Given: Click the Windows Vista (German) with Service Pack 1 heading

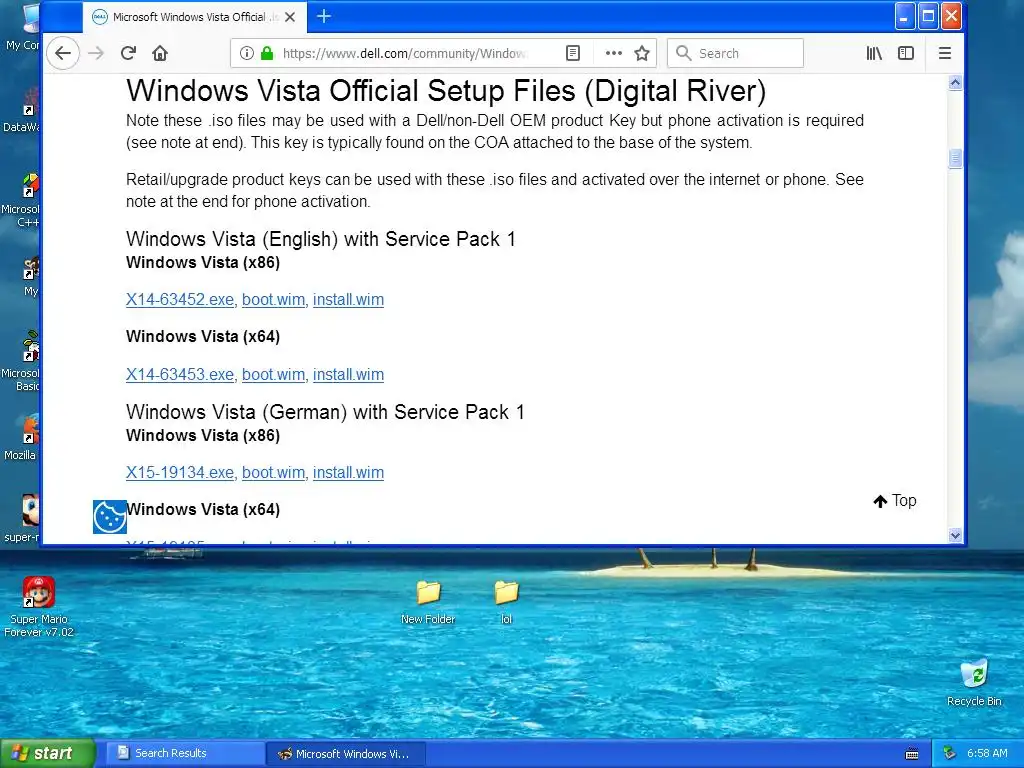Looking at the screenshot, I should pyautogui.click(x=325, y=412).
